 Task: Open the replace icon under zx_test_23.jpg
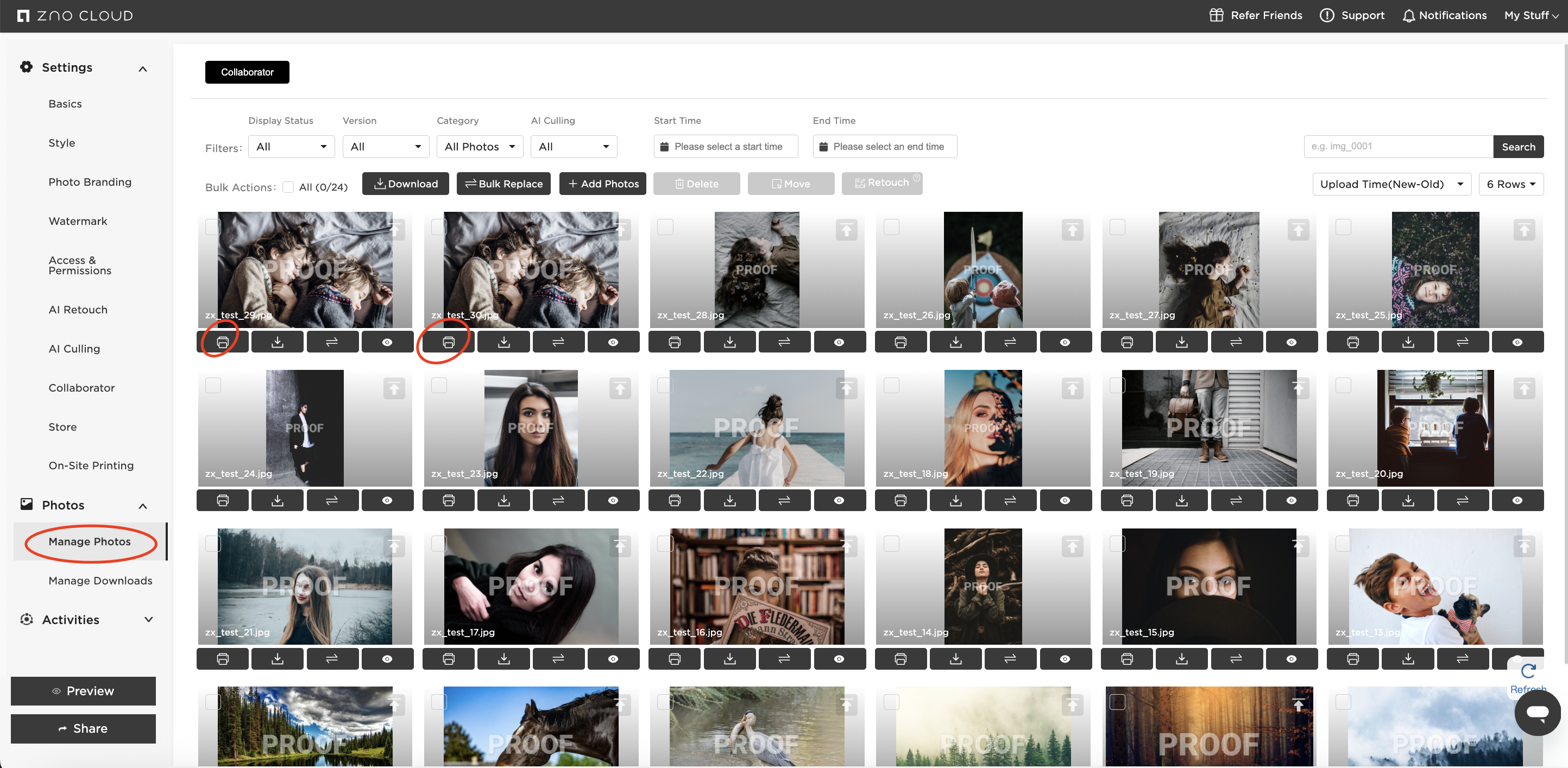click(x=558, y=500)
